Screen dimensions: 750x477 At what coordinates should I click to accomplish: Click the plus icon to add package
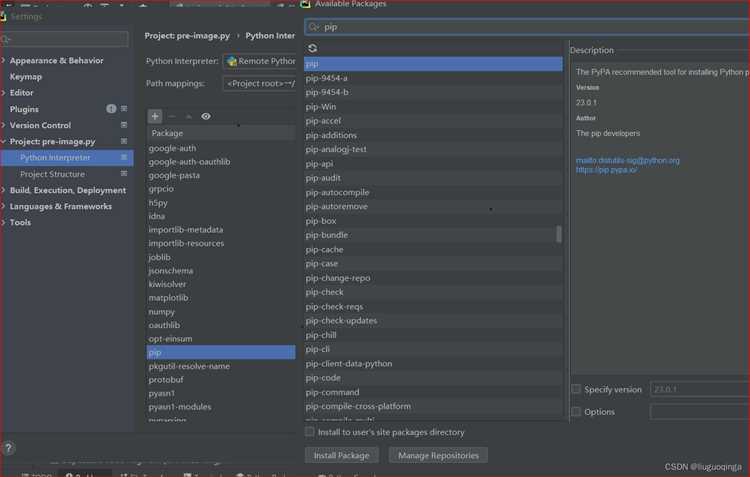click(154, 116)
